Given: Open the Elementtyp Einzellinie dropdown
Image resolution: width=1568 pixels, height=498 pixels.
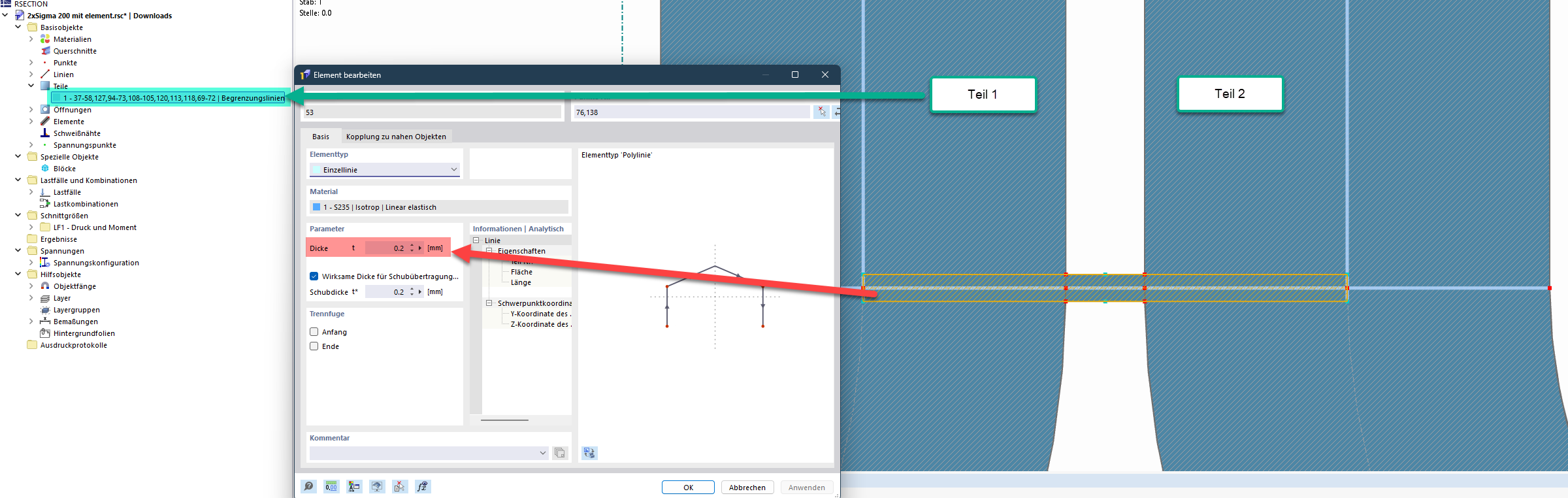Looking at the screenshot, I should tap(385, 170).
